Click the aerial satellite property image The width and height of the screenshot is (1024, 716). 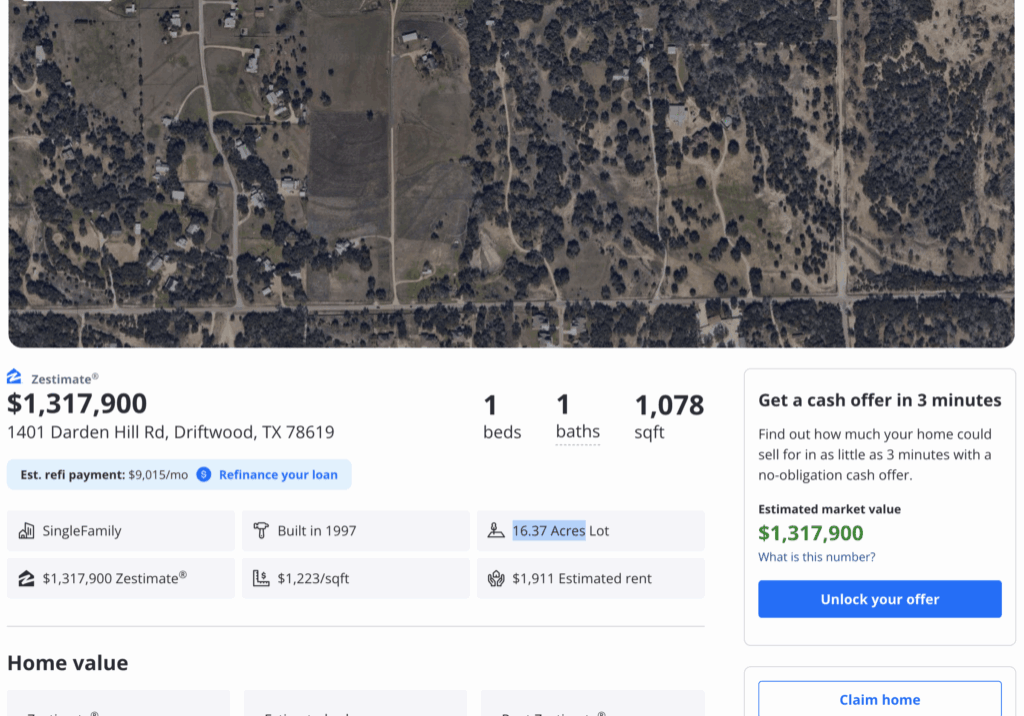(511, 174)
